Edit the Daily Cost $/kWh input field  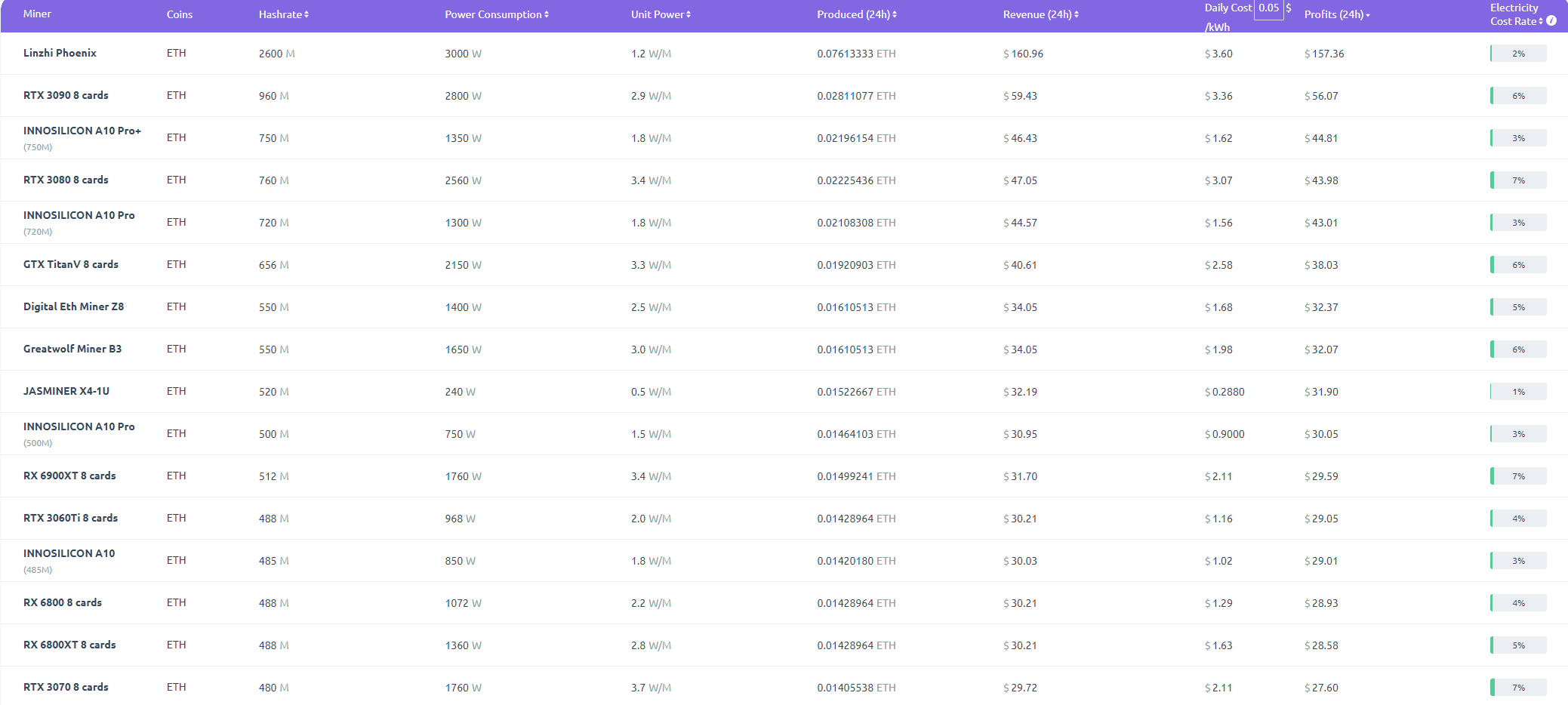click(1268, 8)
